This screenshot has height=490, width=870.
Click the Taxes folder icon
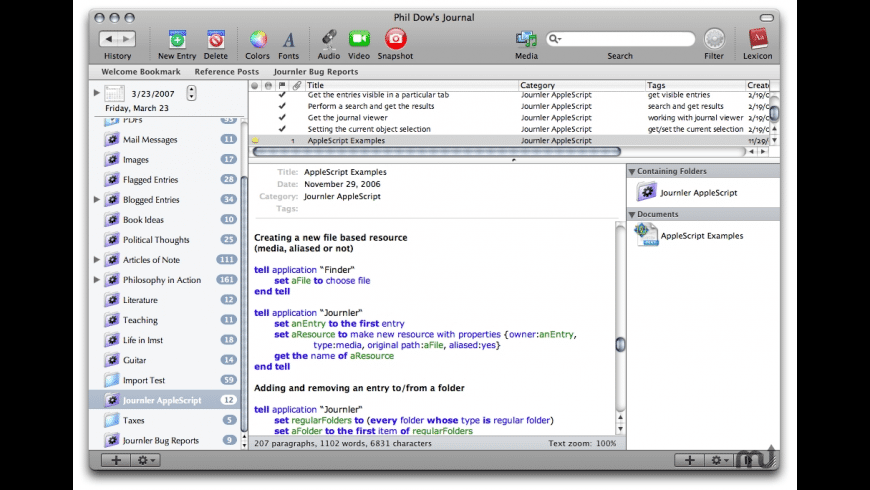pos(112,420)
